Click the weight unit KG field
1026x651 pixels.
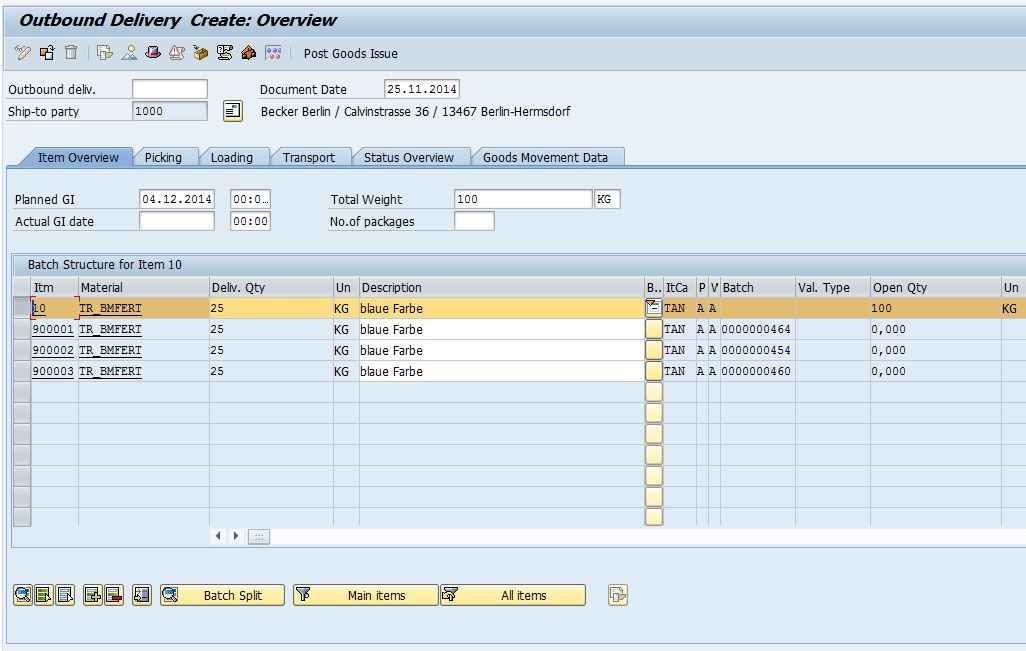[607, 199]
